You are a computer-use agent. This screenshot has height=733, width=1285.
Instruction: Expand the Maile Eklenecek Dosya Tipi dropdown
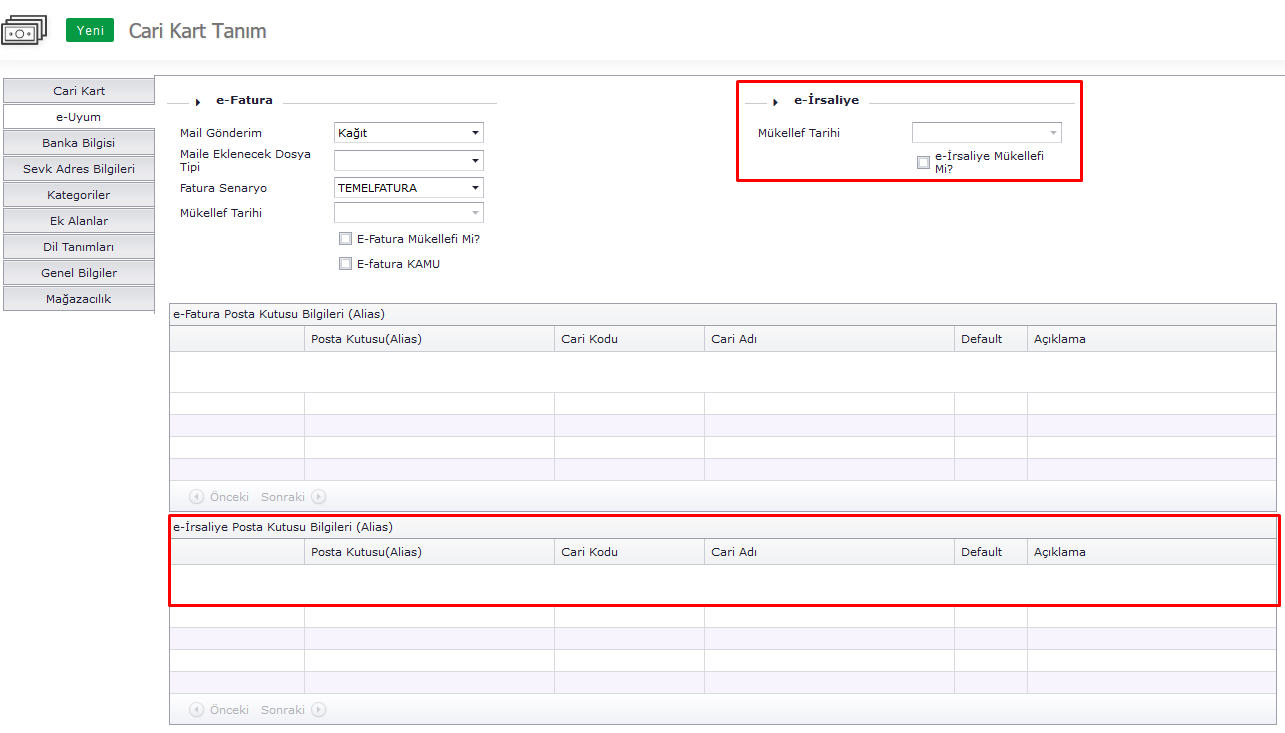pos(475,161)
